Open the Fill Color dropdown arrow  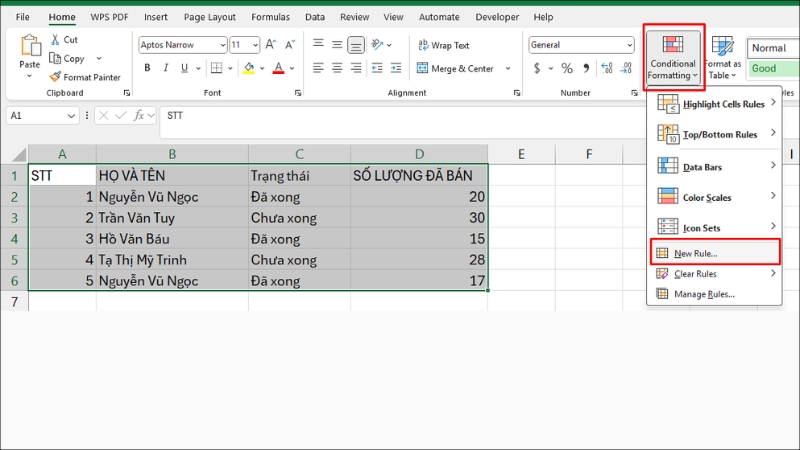click(262, 68)
